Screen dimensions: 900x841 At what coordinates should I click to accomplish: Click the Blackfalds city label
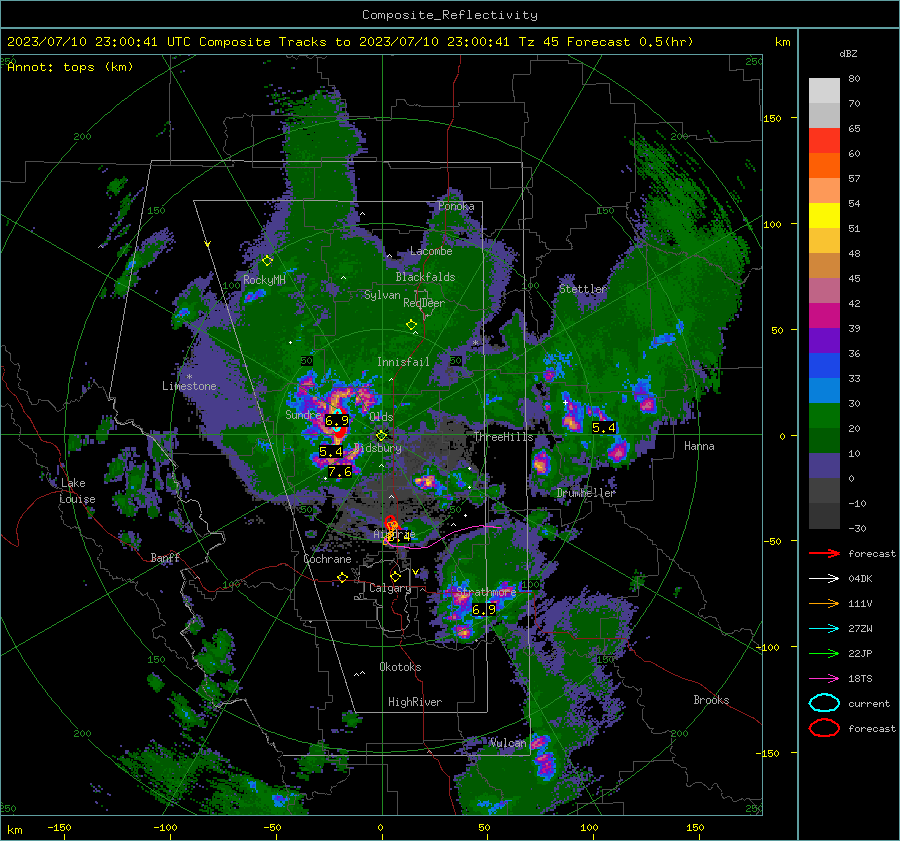click(425, 277)
